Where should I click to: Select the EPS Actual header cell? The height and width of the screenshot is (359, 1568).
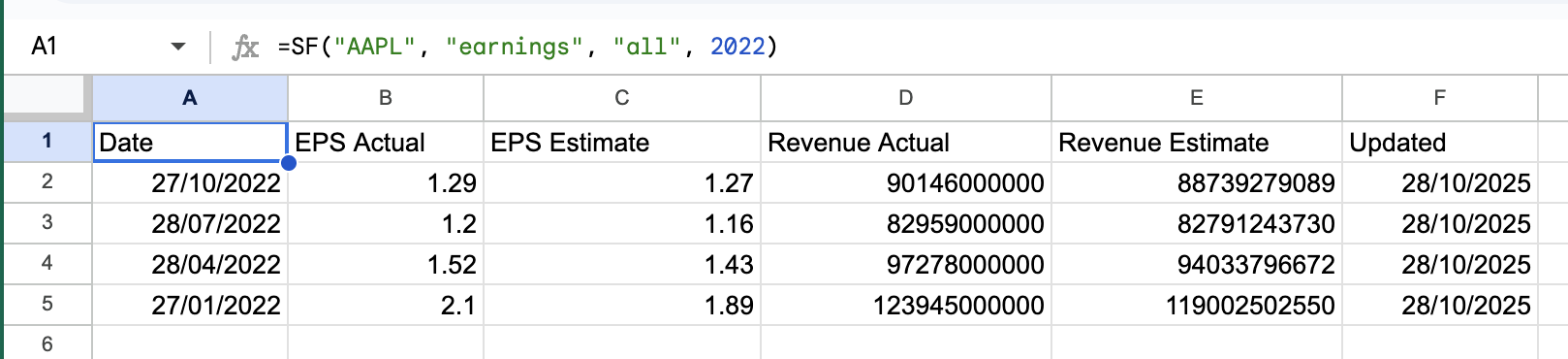tap(386, 142)
